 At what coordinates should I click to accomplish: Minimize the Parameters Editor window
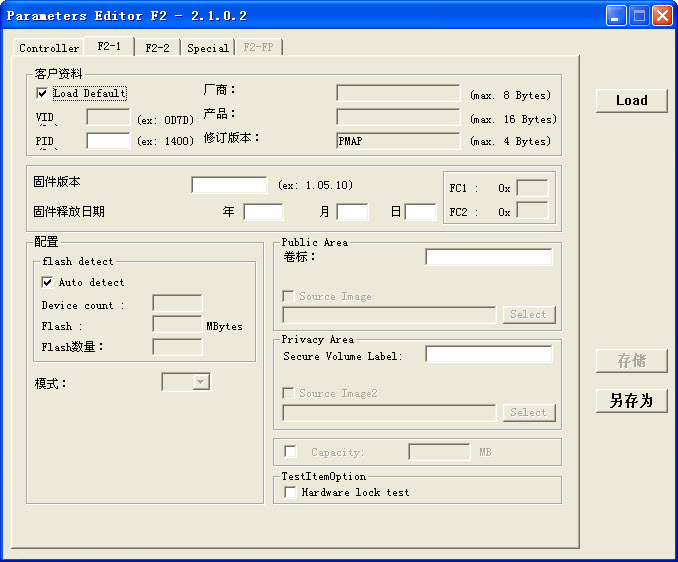click(x=617, y=15)
